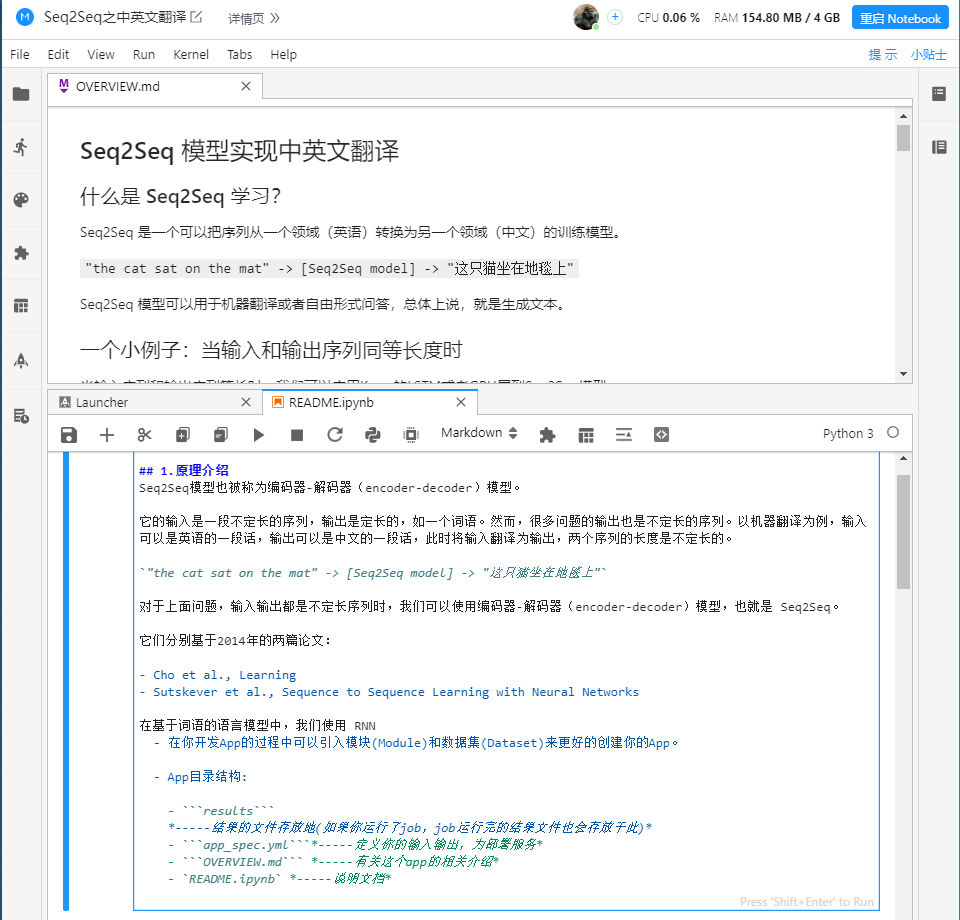The height and width of the screenshot is (920, 960).
Task: Open the running terminals and kernels panel
Action: [21, 146]
